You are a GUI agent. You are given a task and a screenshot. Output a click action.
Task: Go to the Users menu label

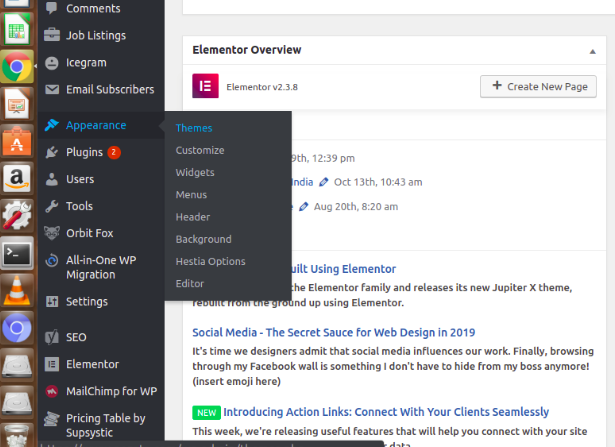click(x=80, y=179)
